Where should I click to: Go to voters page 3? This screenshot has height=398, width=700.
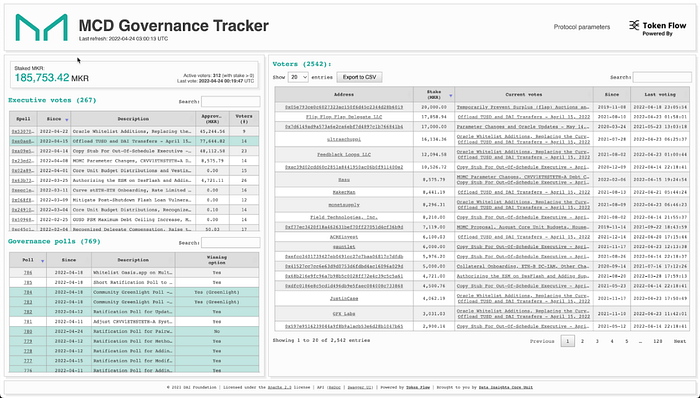click(597, 341)
